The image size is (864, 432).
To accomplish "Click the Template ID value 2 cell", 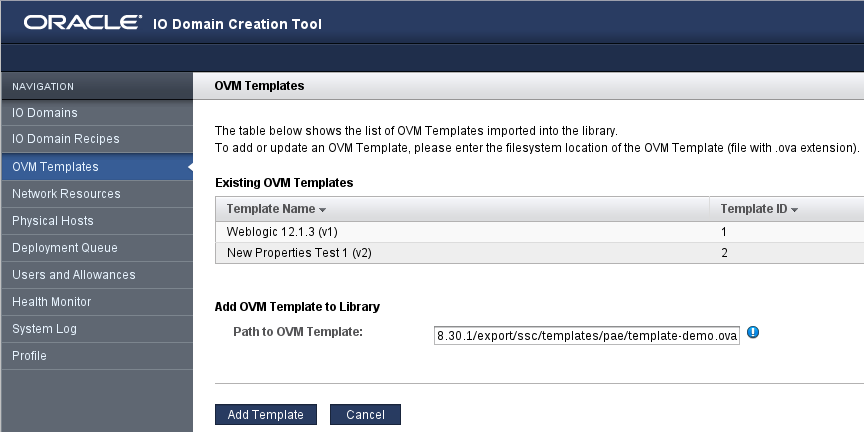I will click(x=724, y=254).
